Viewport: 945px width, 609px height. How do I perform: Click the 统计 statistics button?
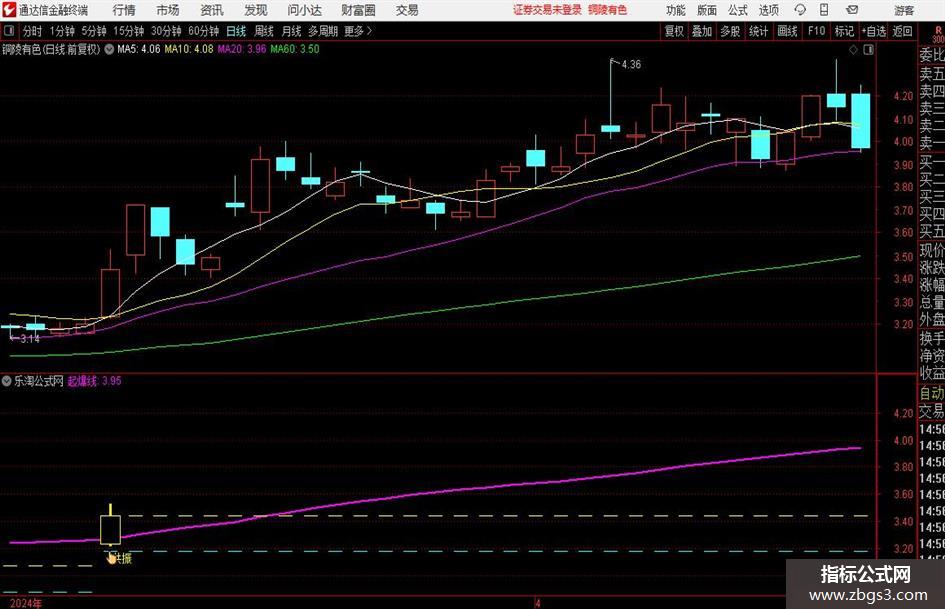point(758,31)
